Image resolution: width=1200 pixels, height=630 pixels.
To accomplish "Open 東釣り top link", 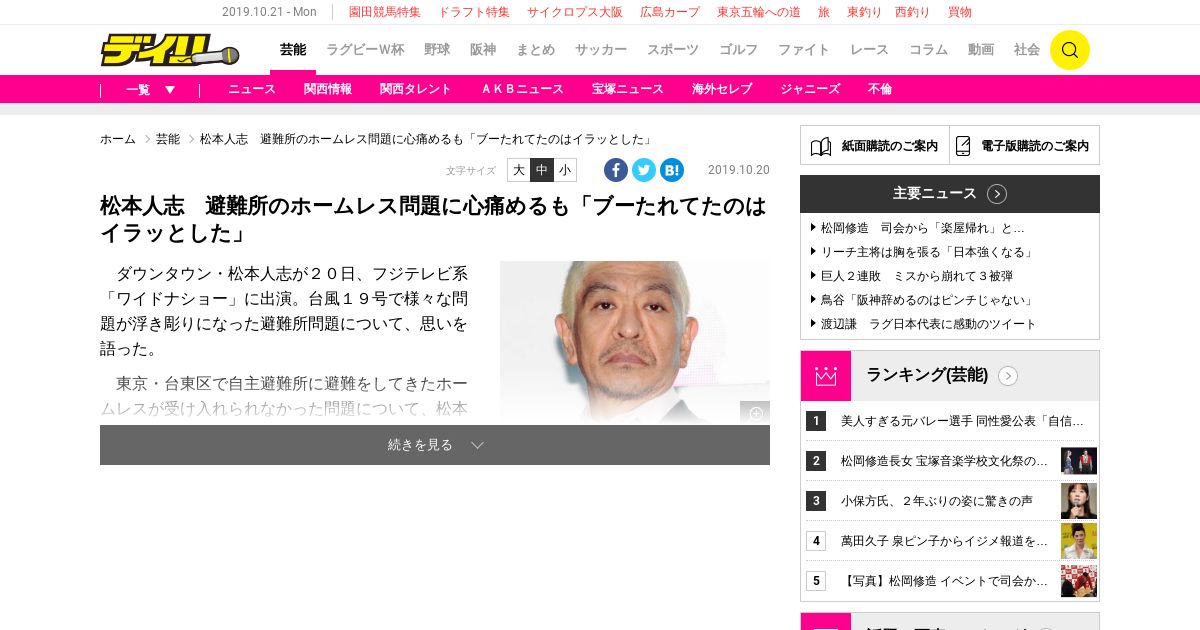I will pyautogui.click(x=865, y=12).
